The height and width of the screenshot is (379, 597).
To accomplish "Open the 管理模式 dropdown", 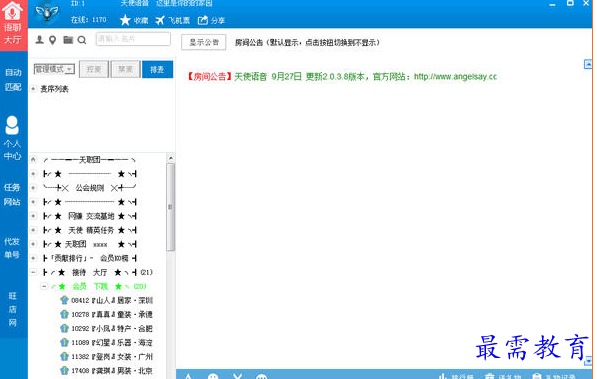I will coord(54,69).
